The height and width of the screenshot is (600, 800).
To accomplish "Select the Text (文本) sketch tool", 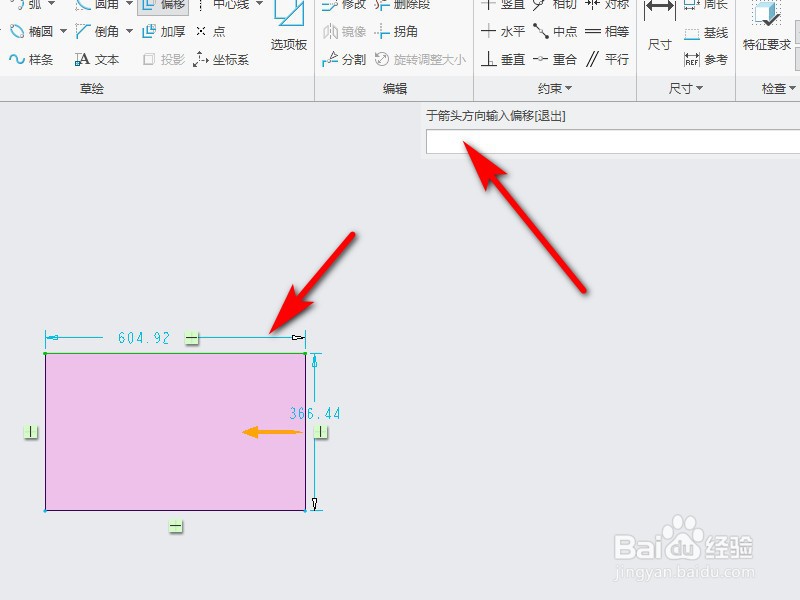I will click(x=97, y=60).
